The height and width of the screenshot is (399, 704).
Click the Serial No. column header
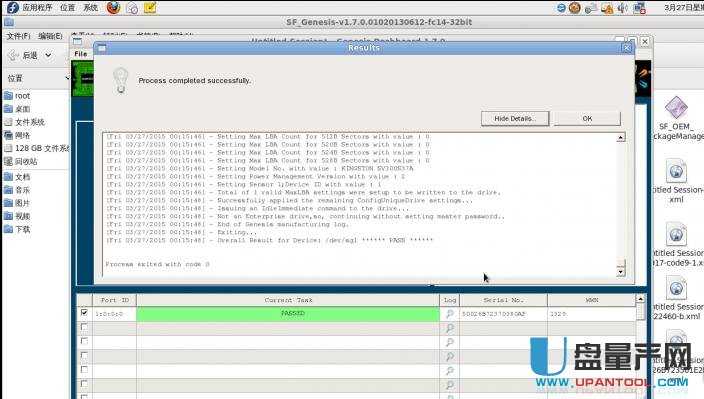[503, 300]
